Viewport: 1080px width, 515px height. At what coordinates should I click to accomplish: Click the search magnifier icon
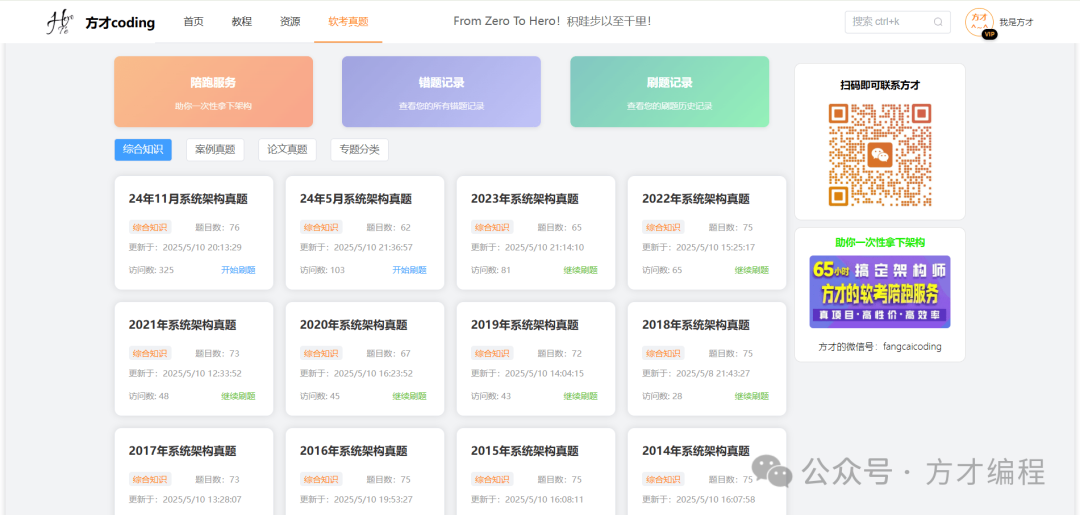(x=937, y=22)
